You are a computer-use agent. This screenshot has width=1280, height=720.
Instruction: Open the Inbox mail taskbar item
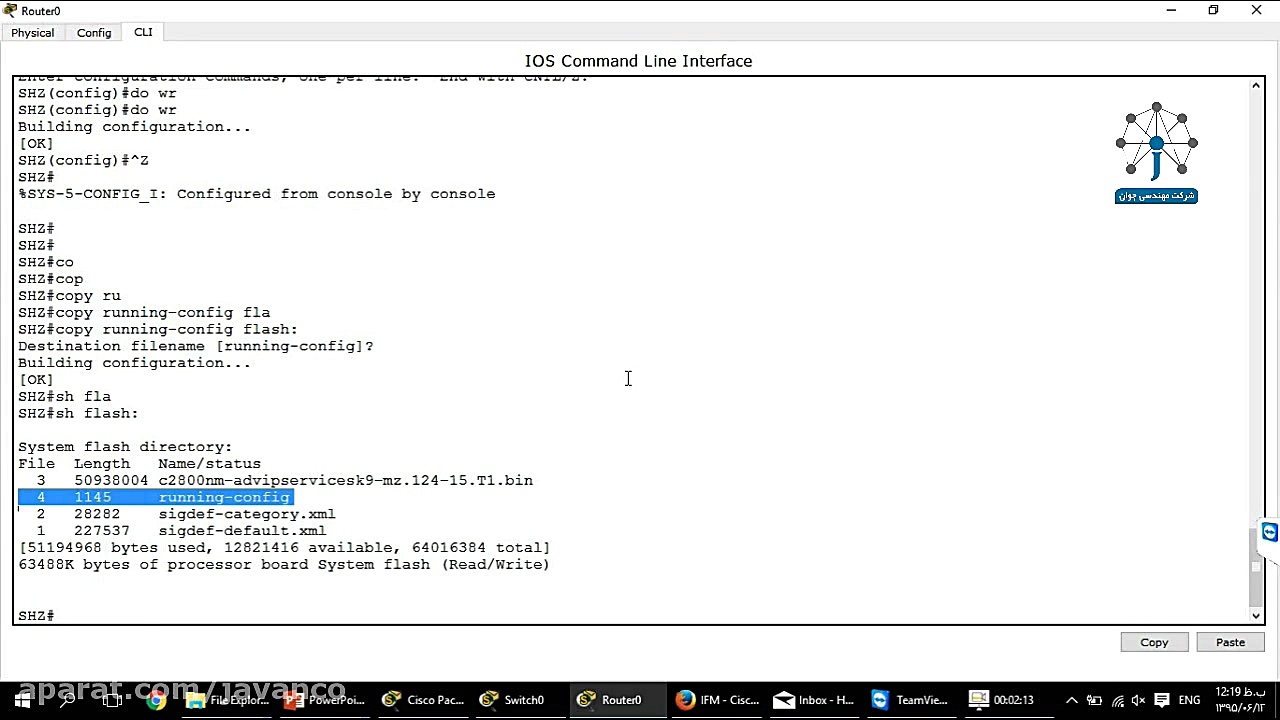tap(815, 700)
